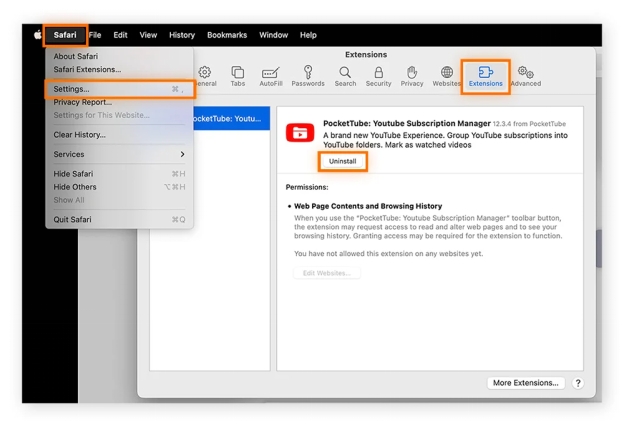This screenshot has height=427, width=624.
Task: Open the Window menu
Action: [273, 35]
